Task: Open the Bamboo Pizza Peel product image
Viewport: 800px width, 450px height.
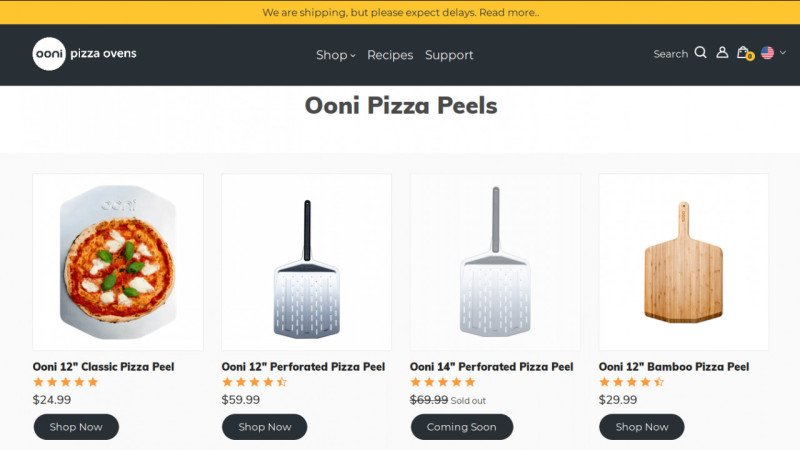Action: (684, 262)
